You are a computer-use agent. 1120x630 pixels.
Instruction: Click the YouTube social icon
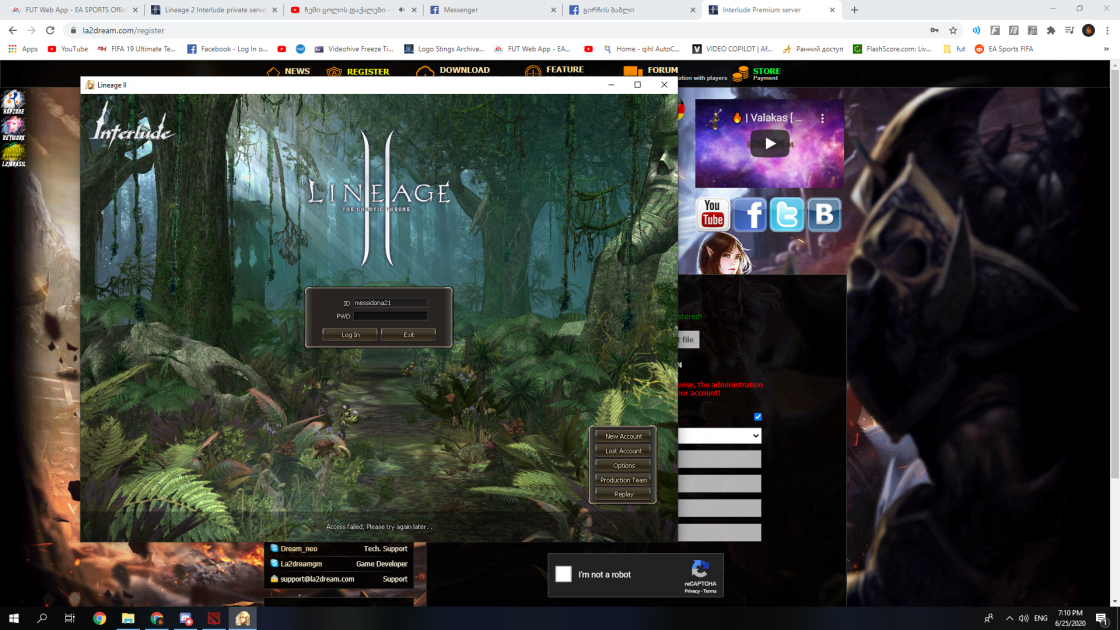(712, 214)
